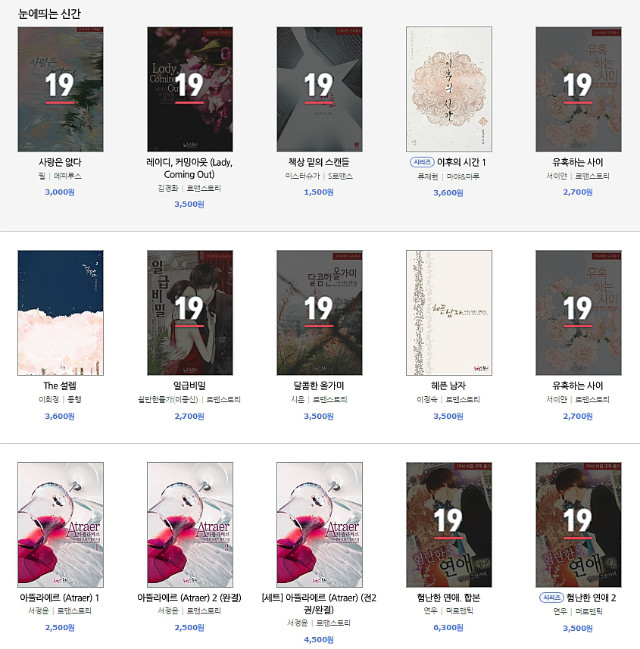
Task: Open the [세트] 아뜰리에르 set title link
Action: (x=319, y=603)
